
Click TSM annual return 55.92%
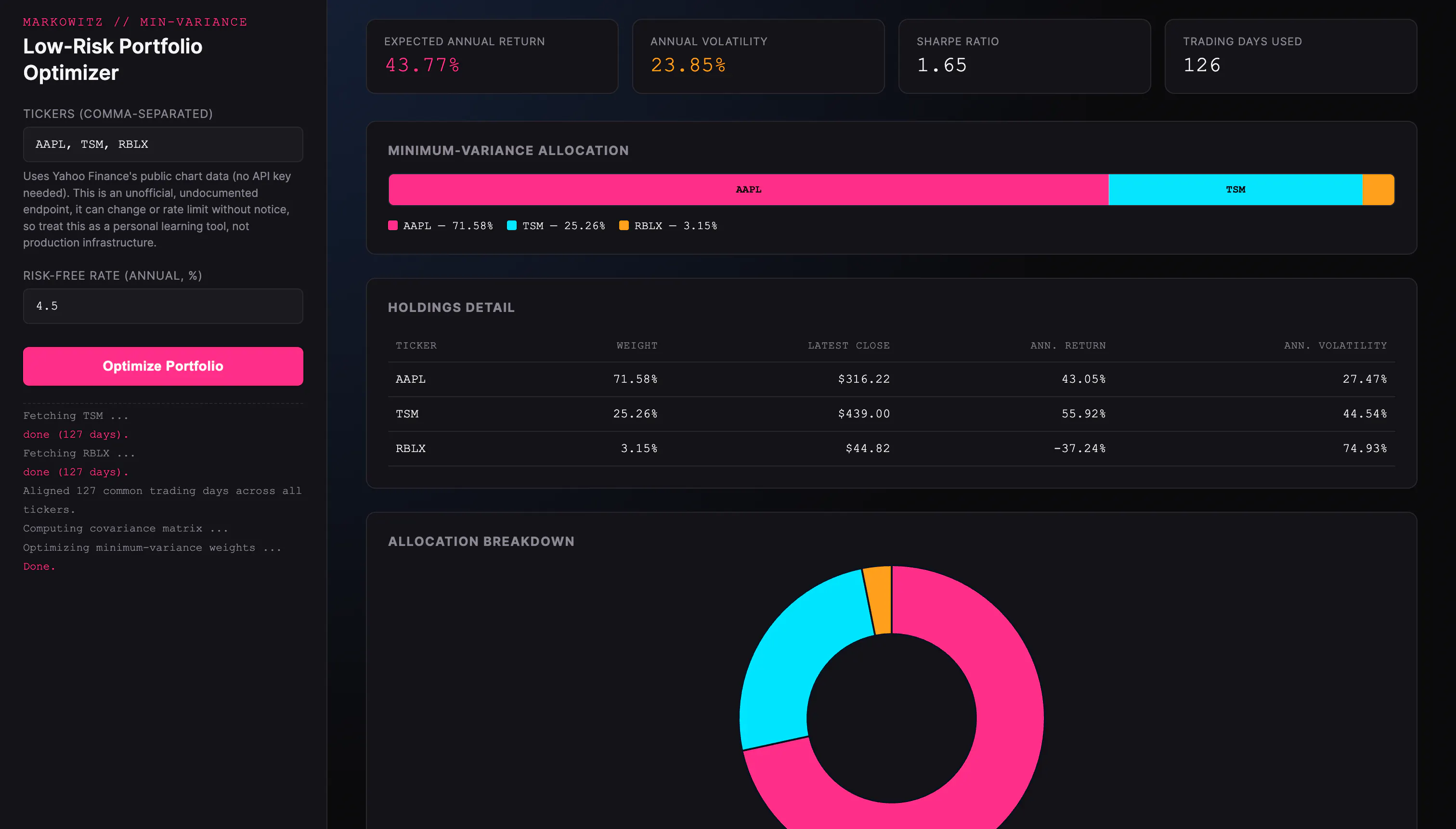(1084, 414)
